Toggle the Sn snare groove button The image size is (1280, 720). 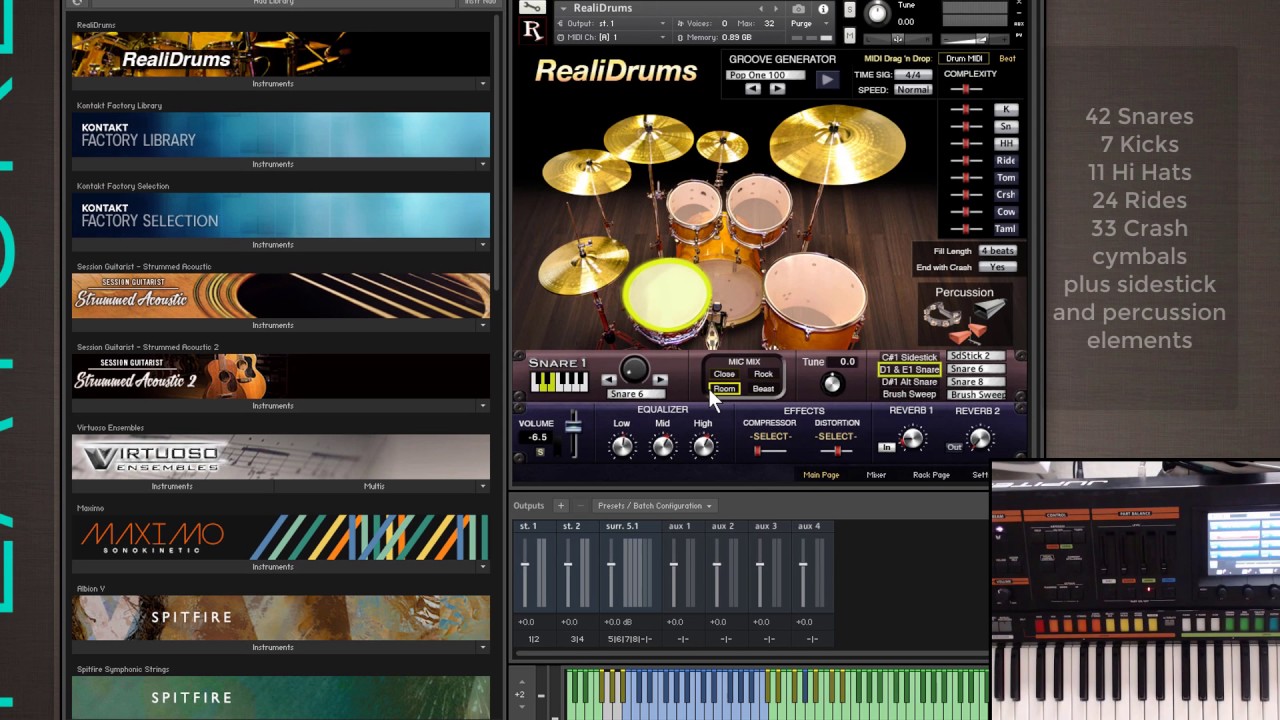[1006, 126]
